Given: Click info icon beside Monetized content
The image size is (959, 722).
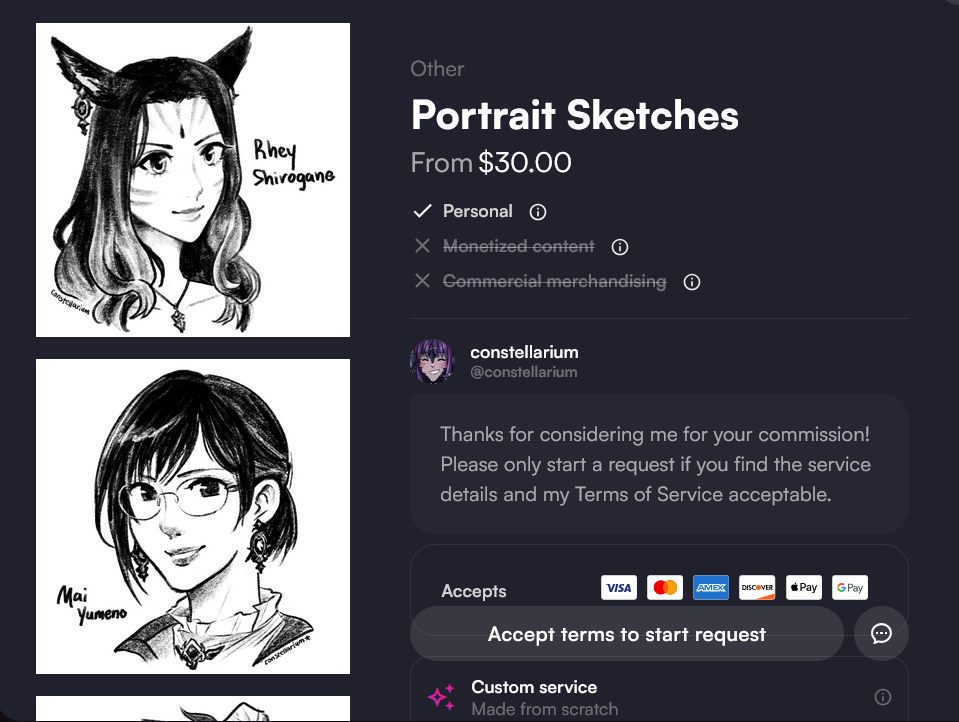Looking at the screenshot, I should pos(619,247).
